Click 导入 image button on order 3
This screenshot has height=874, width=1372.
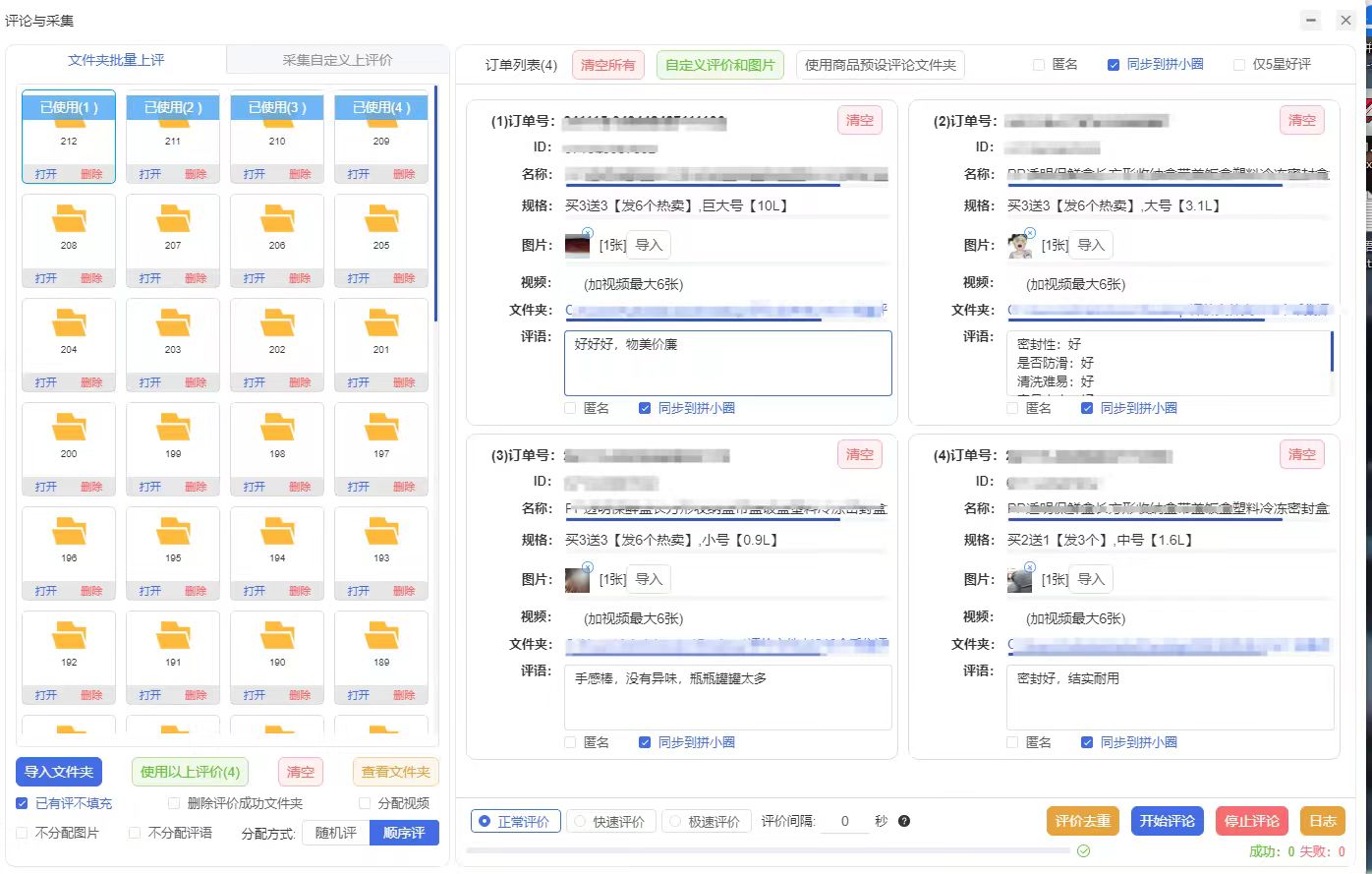tap(649, 579)
